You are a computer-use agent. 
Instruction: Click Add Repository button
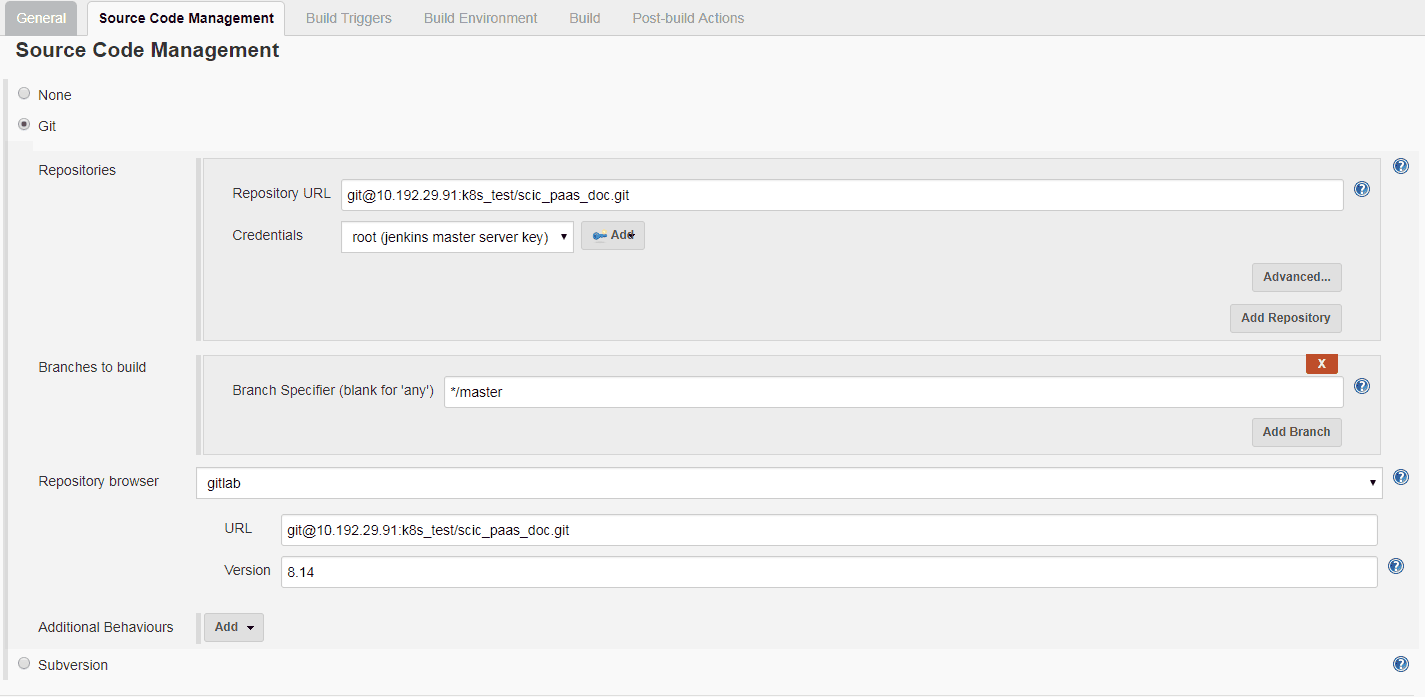pos(1285,318)
